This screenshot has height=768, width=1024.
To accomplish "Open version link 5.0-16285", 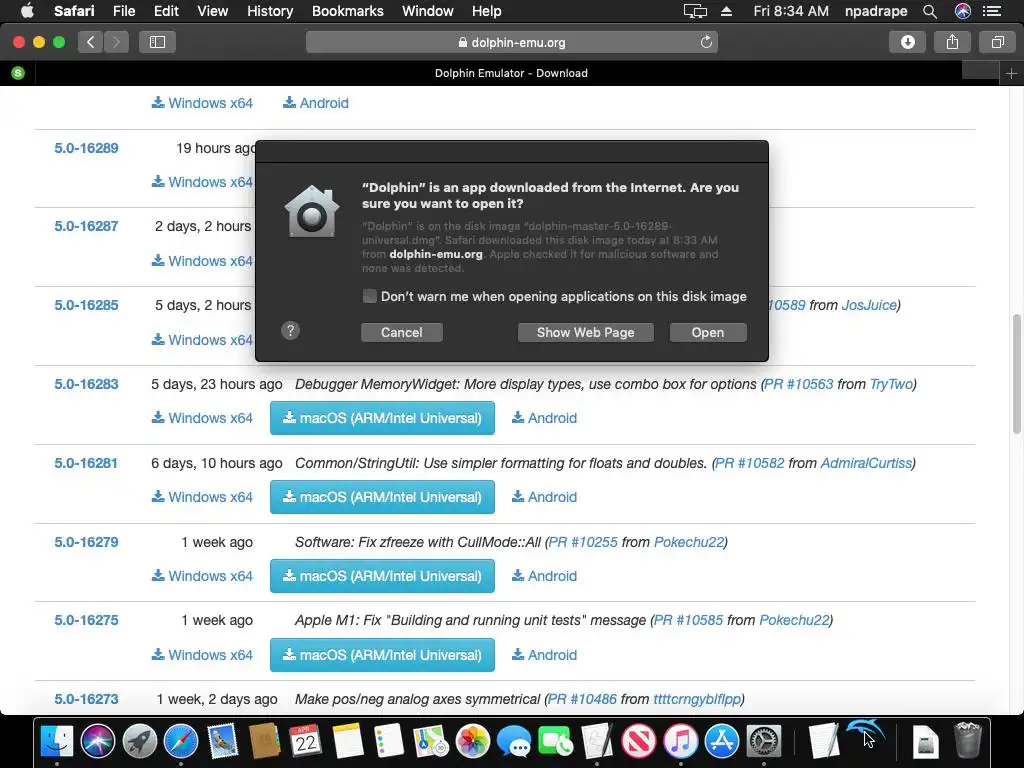I will coord(86,305).
